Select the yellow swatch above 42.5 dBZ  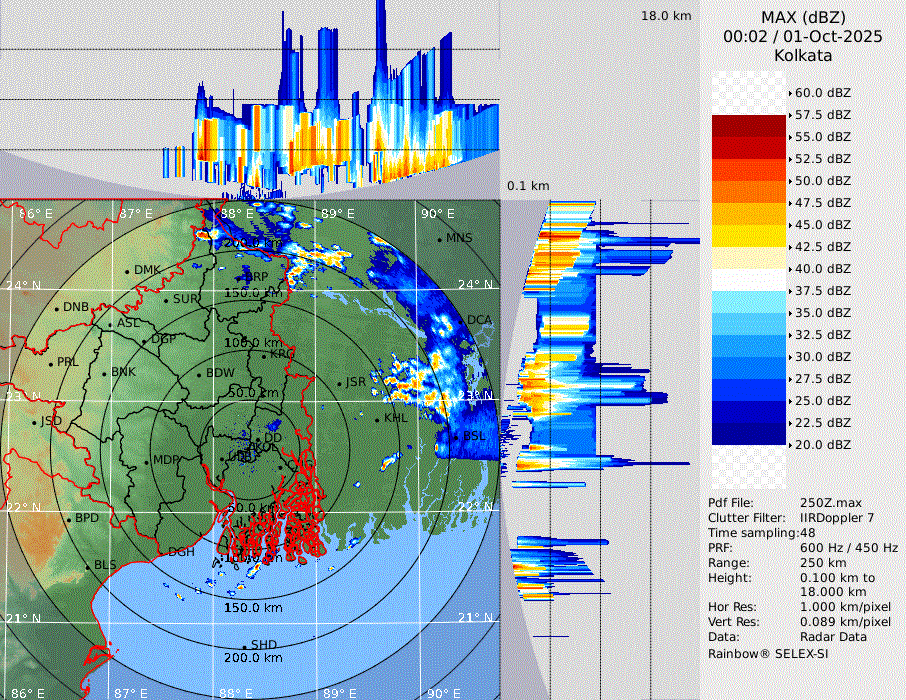tap(749, 235)
